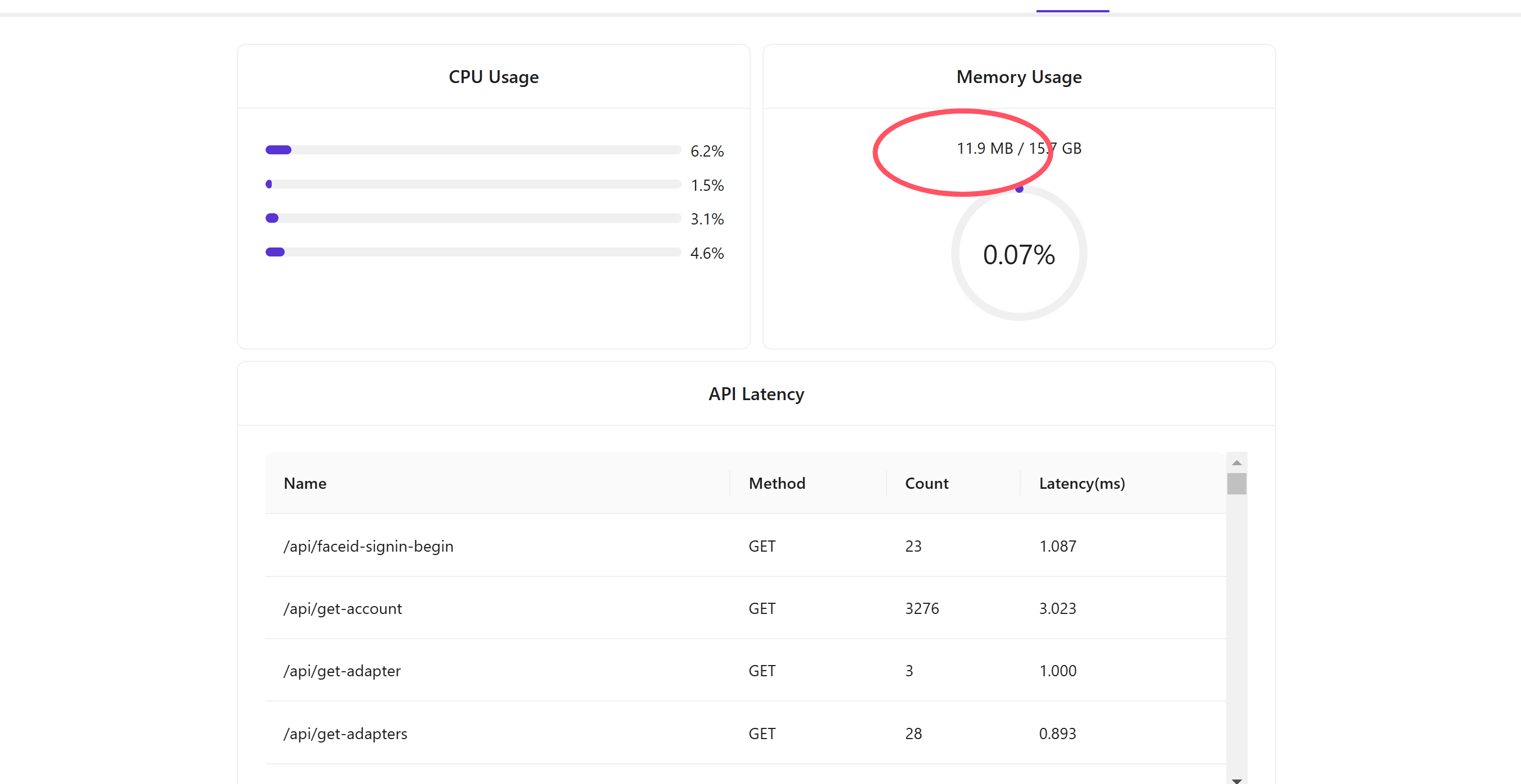Click the latency value 0.893
Image resolution: width=1521 pixels, height=784 pixels.
click(1057, 733)
